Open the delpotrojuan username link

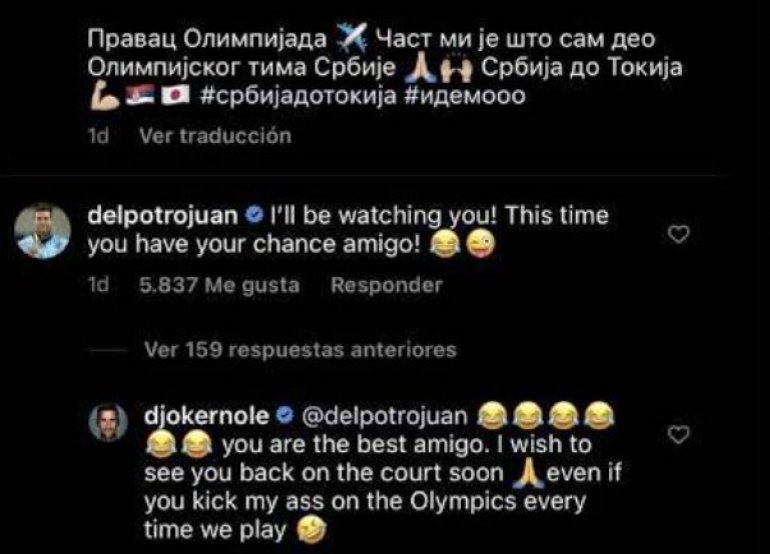point(163,216)
